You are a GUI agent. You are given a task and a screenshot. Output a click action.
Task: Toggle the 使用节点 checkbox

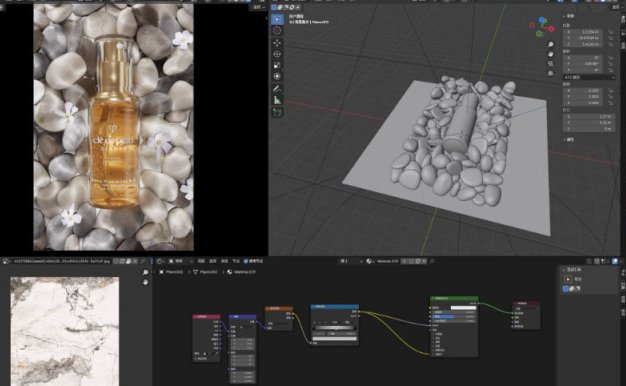click(x=246, y=261)
